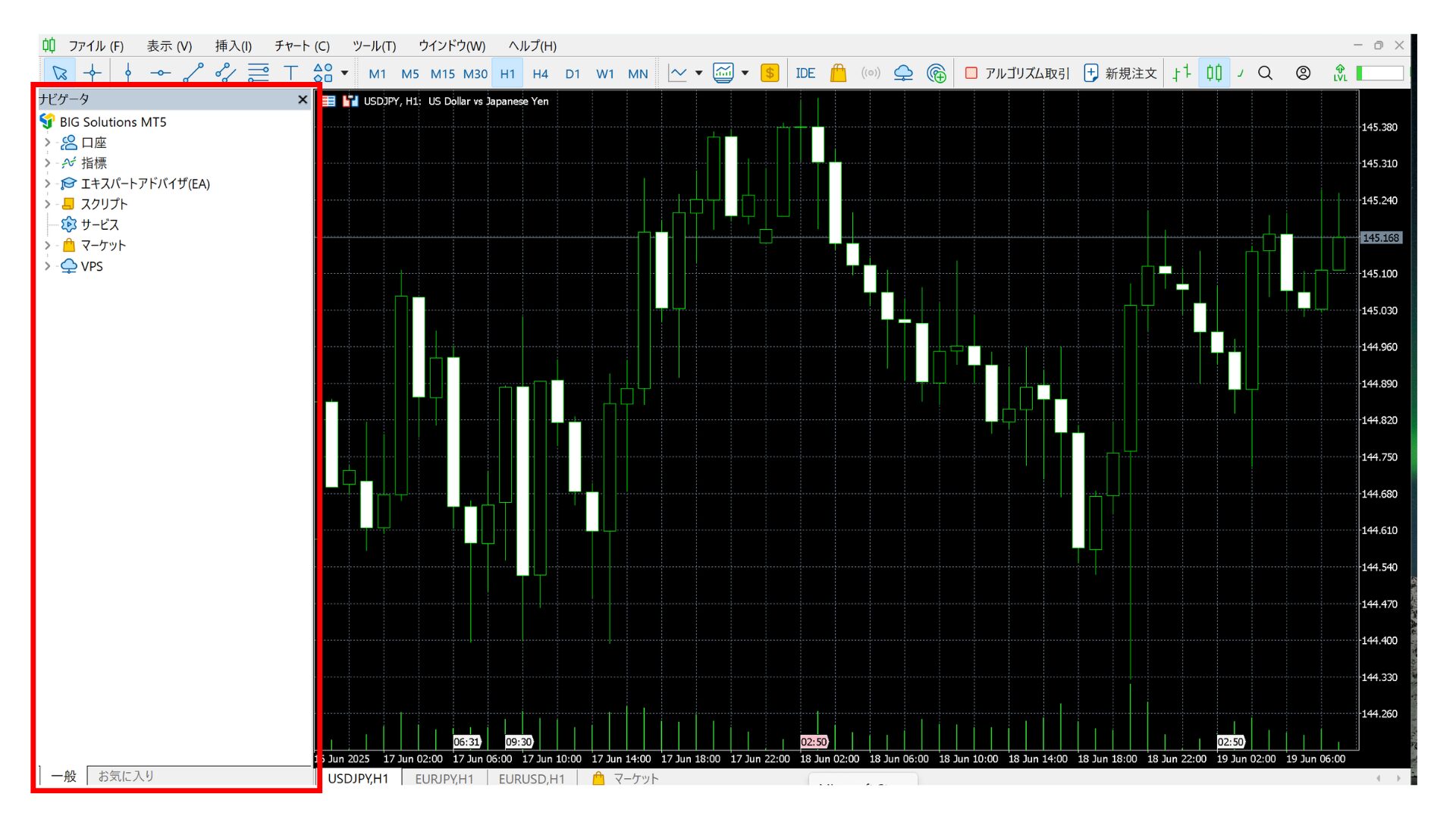The width and height of the screenshot is (1456, 819).
Task: Close the ナビゲータ navigator panel
Action: point(303,99)
